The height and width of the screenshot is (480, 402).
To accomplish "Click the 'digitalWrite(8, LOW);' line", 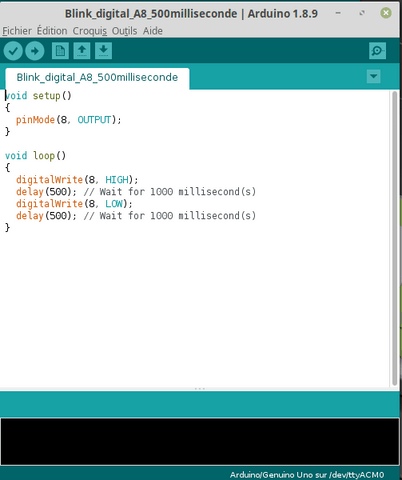I will pyautogui.click(x=74, y=204).
